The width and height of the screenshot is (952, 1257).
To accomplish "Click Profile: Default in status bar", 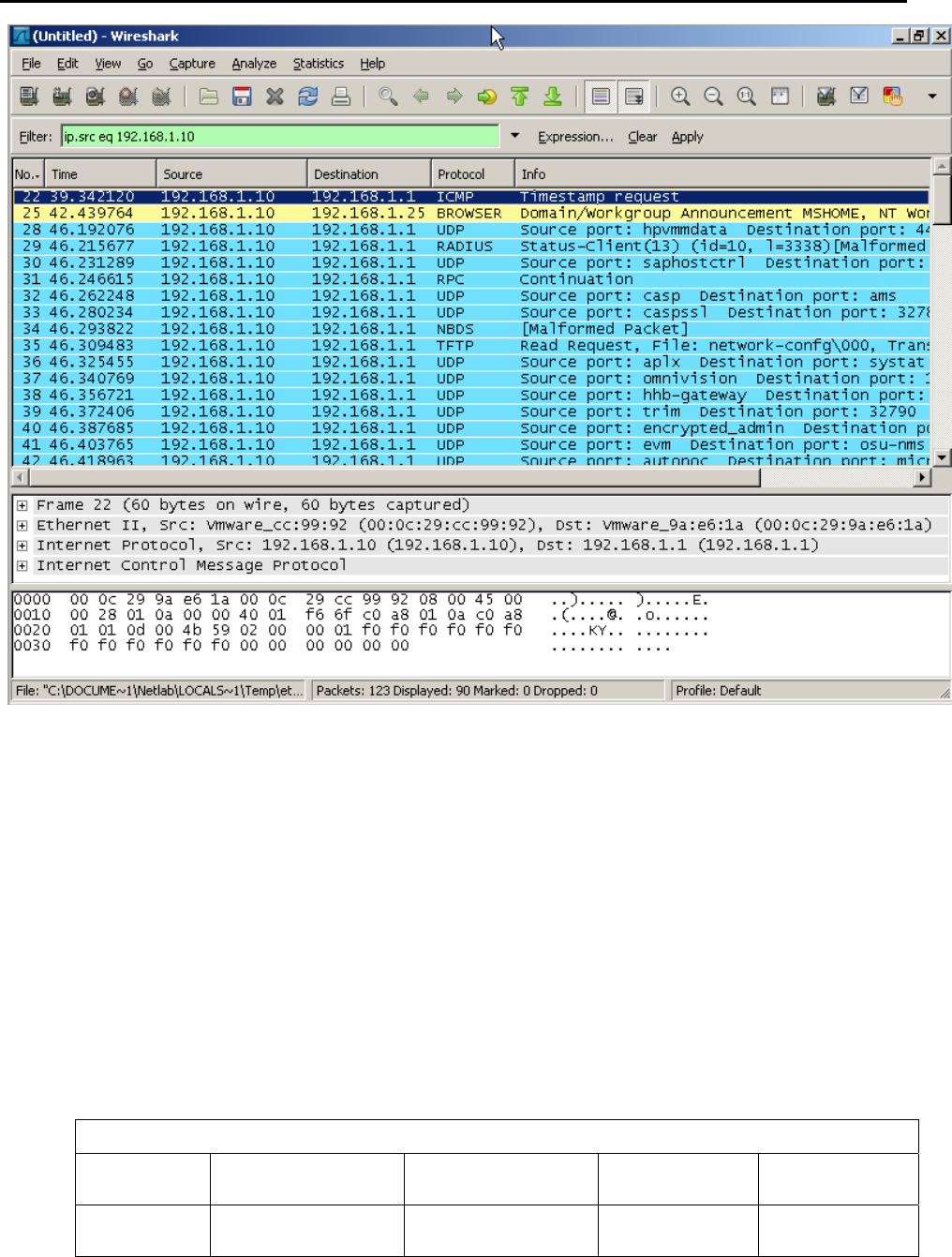I will [718, 691].
